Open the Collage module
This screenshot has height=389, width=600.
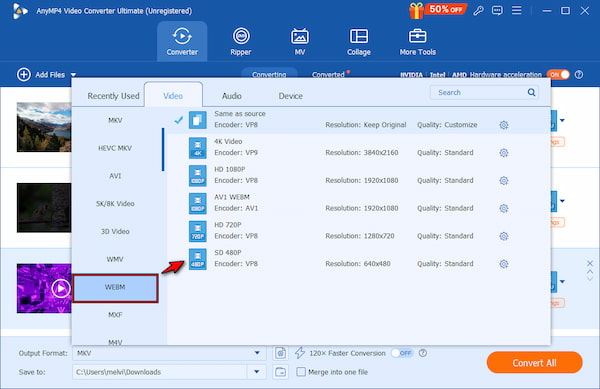[x=359, y=41]
